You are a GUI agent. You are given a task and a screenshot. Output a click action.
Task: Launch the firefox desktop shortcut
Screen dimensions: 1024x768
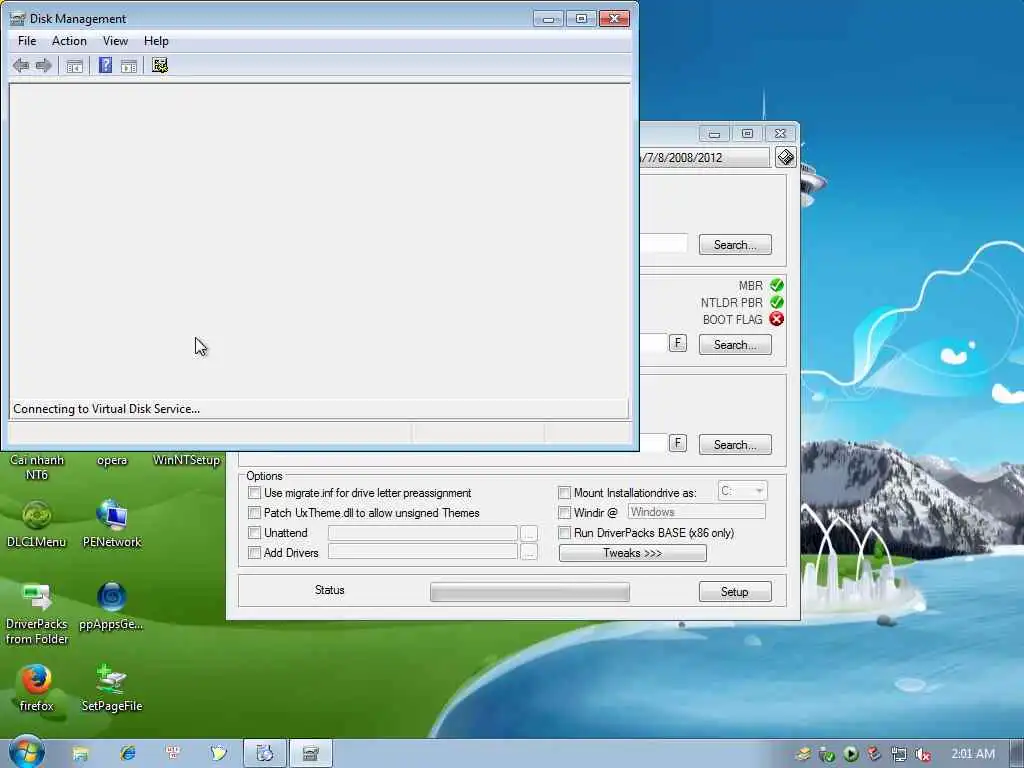pos(36,688)
